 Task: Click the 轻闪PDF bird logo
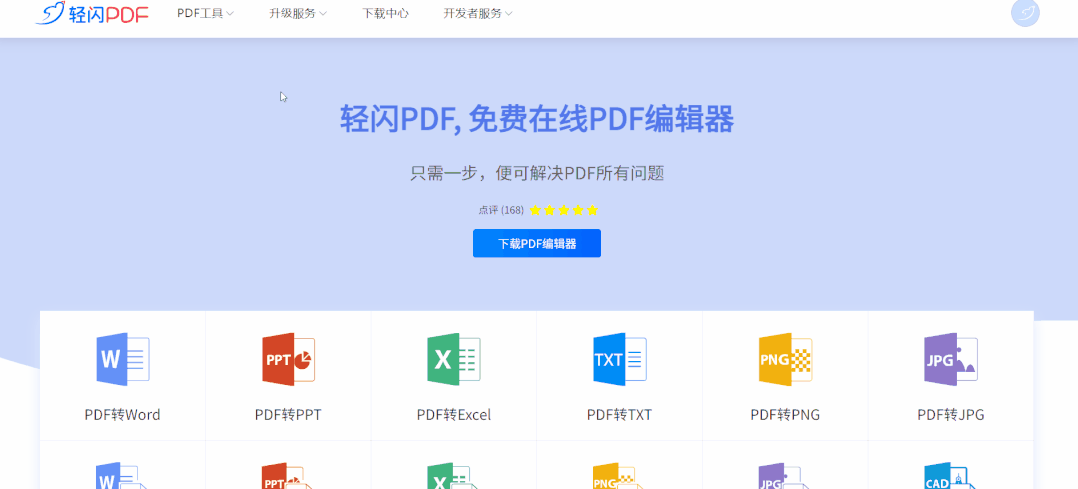pyautogui.click(x=91, y=13)
